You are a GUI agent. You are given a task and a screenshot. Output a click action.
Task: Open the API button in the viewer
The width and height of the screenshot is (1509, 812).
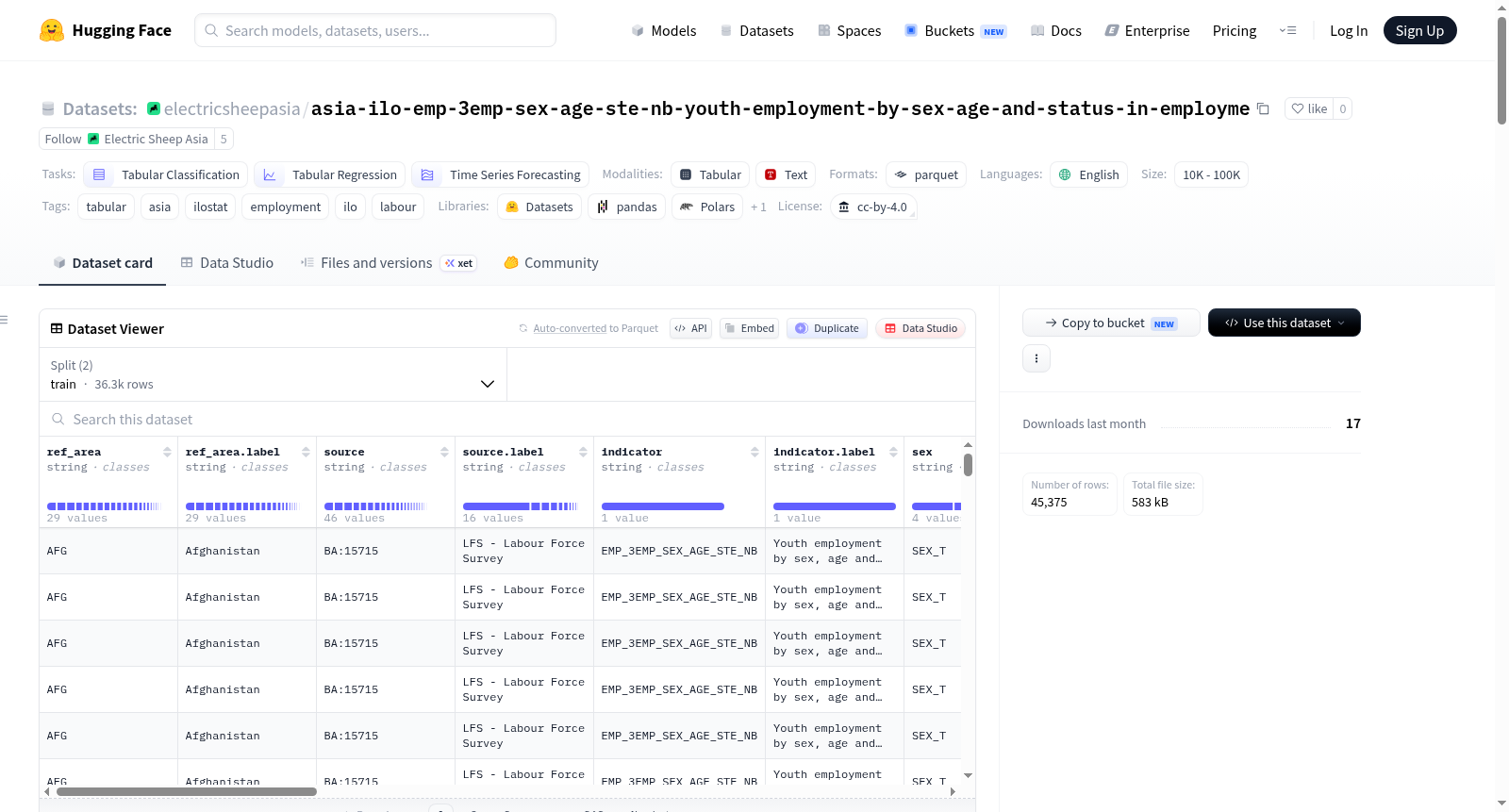point(690,328)
